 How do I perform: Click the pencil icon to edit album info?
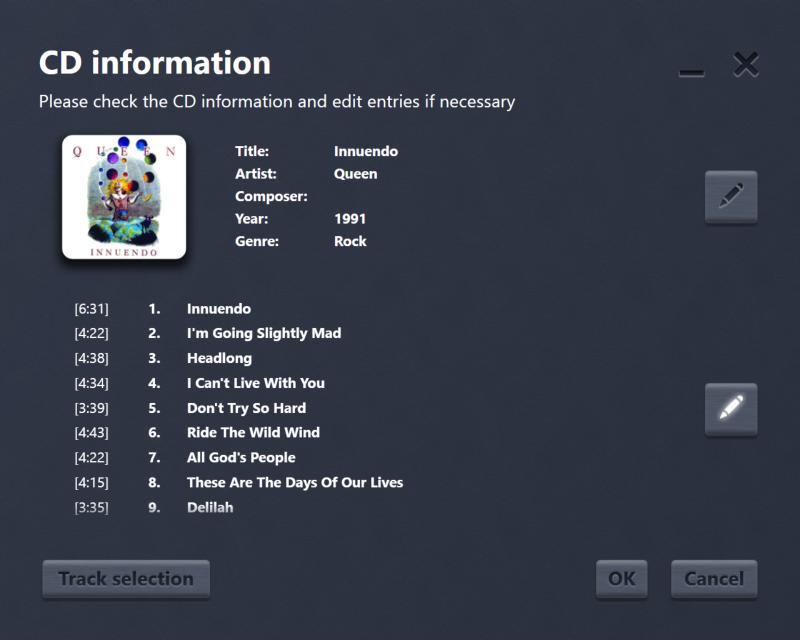(x=731, y=197)
